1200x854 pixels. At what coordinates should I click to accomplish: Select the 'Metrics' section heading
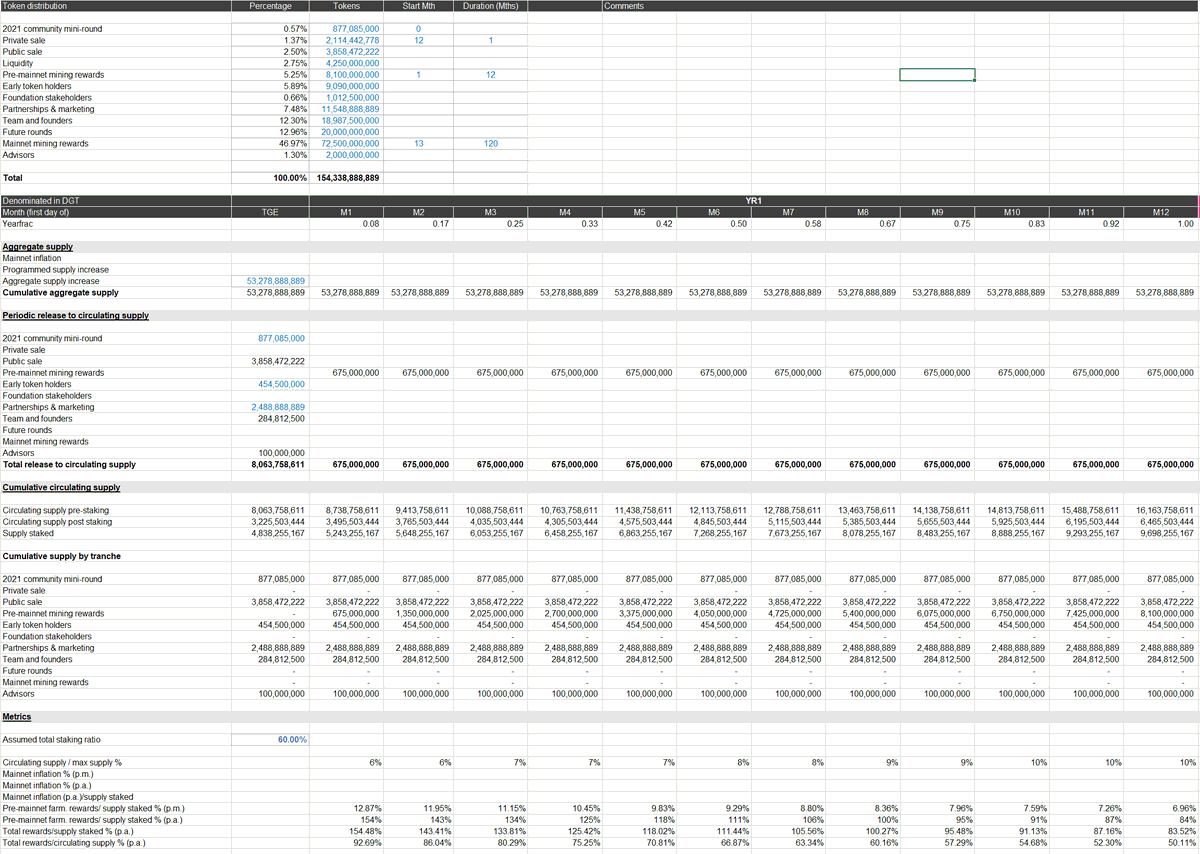pos(17,717)
